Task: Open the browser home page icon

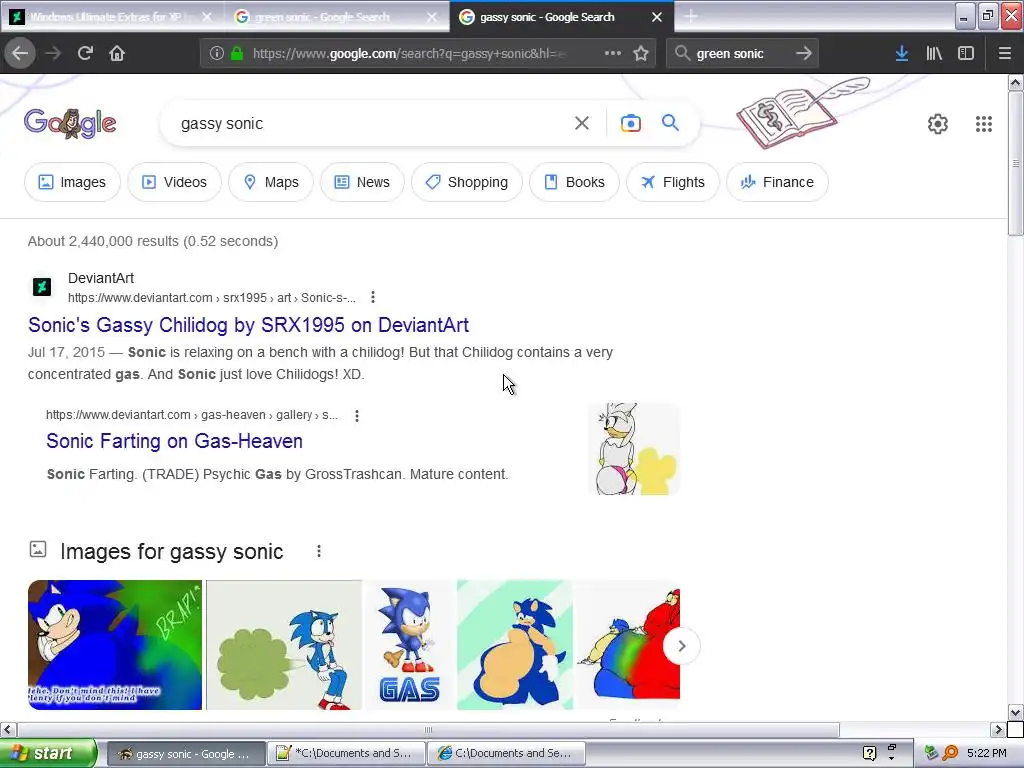Action: [117, 53]
